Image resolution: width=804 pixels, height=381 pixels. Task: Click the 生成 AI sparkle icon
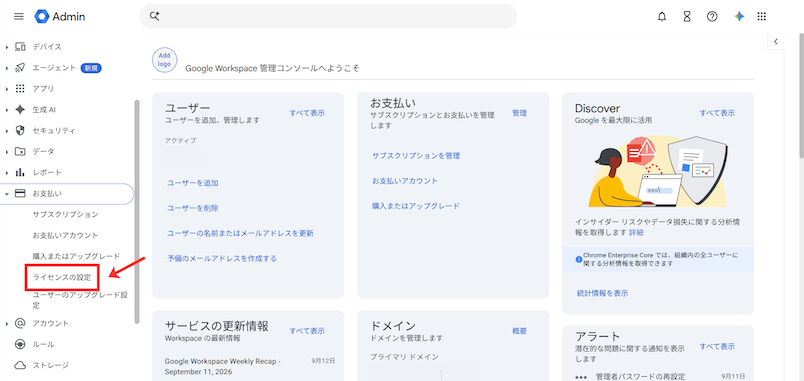21,109
